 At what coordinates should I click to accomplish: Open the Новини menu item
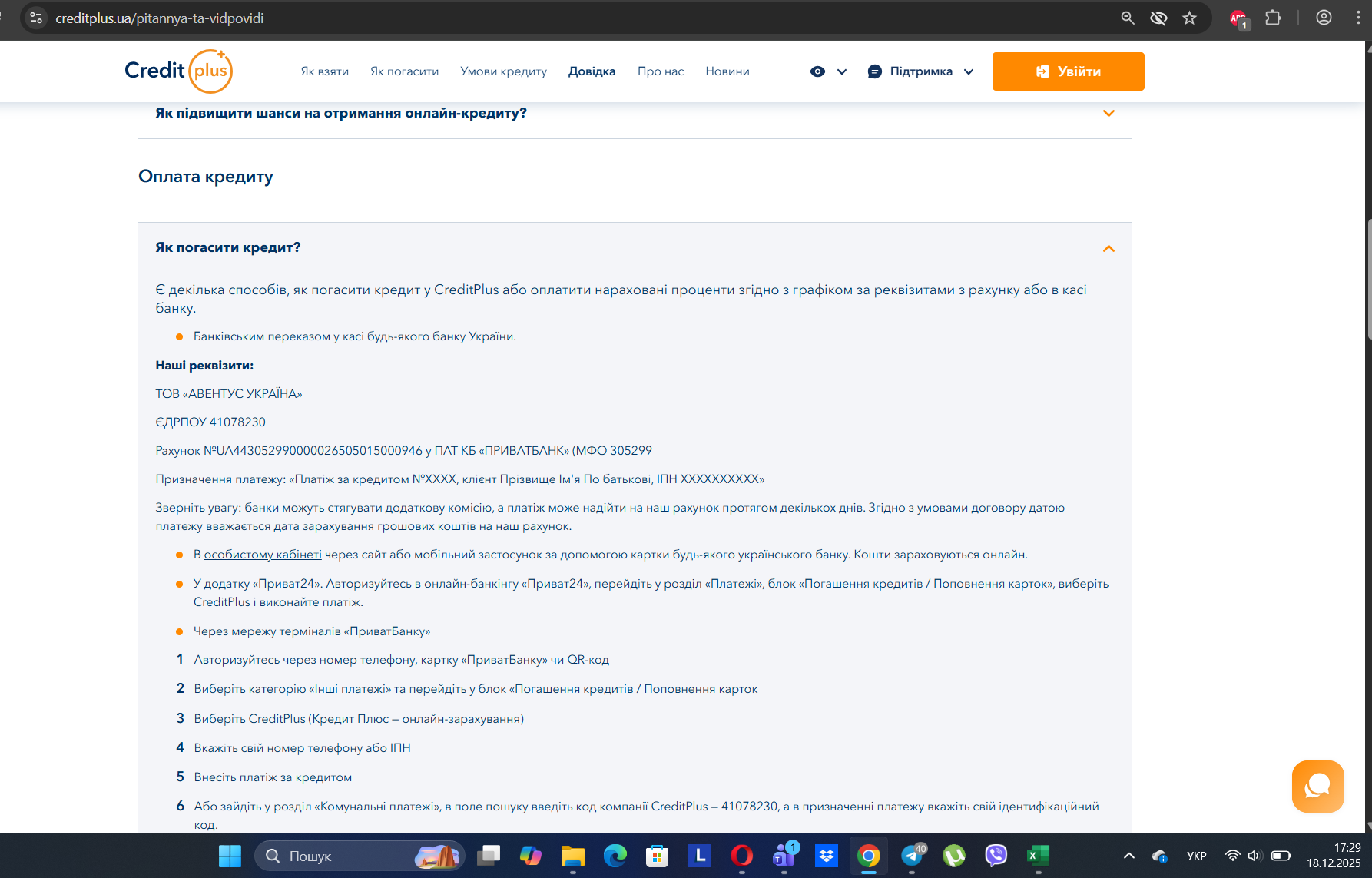727,71
